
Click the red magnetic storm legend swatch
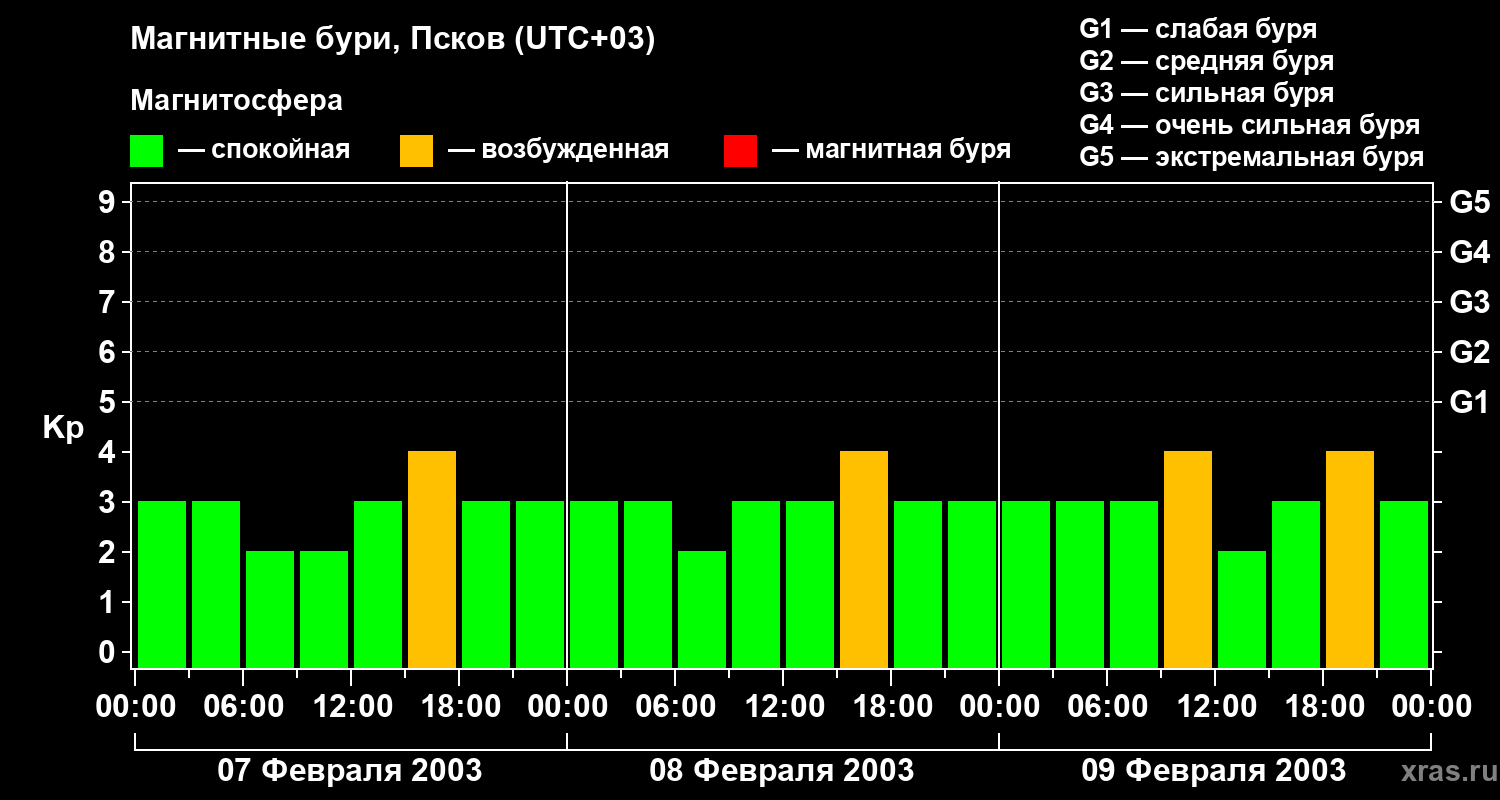click(740, 151)
